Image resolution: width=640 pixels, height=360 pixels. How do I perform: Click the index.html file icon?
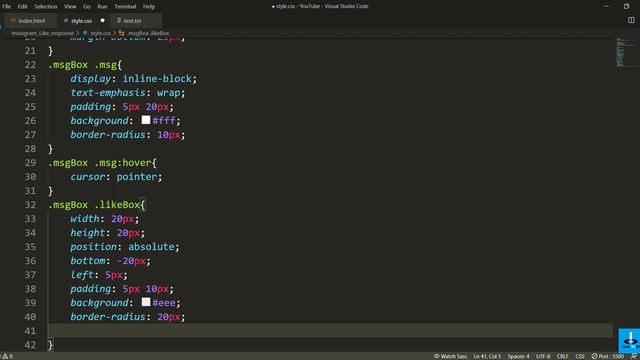coord(13,20)
